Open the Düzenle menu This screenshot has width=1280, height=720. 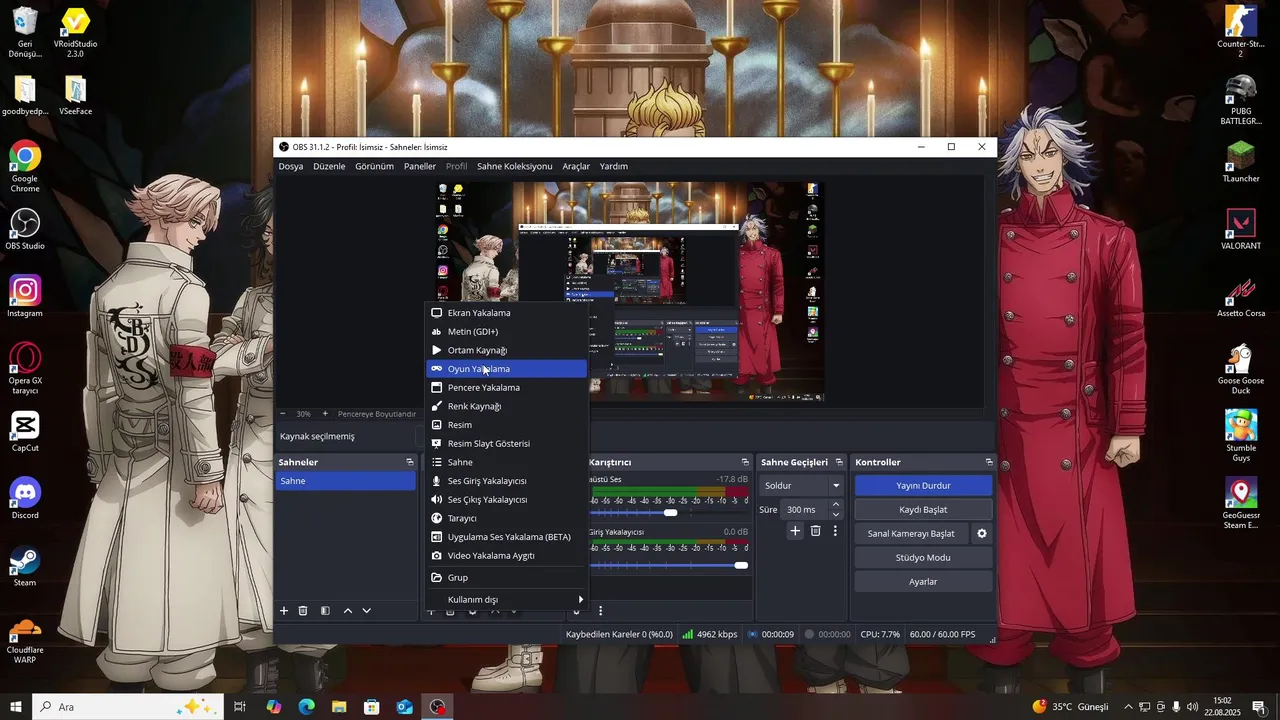(x=329, y=166)
